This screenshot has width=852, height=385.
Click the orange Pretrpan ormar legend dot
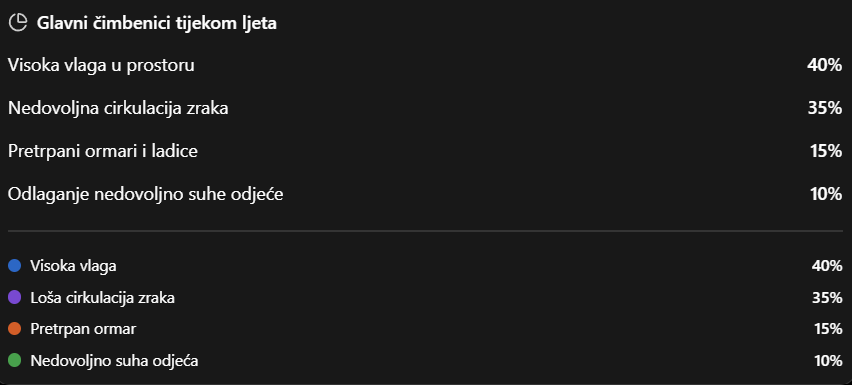[15, 329]
